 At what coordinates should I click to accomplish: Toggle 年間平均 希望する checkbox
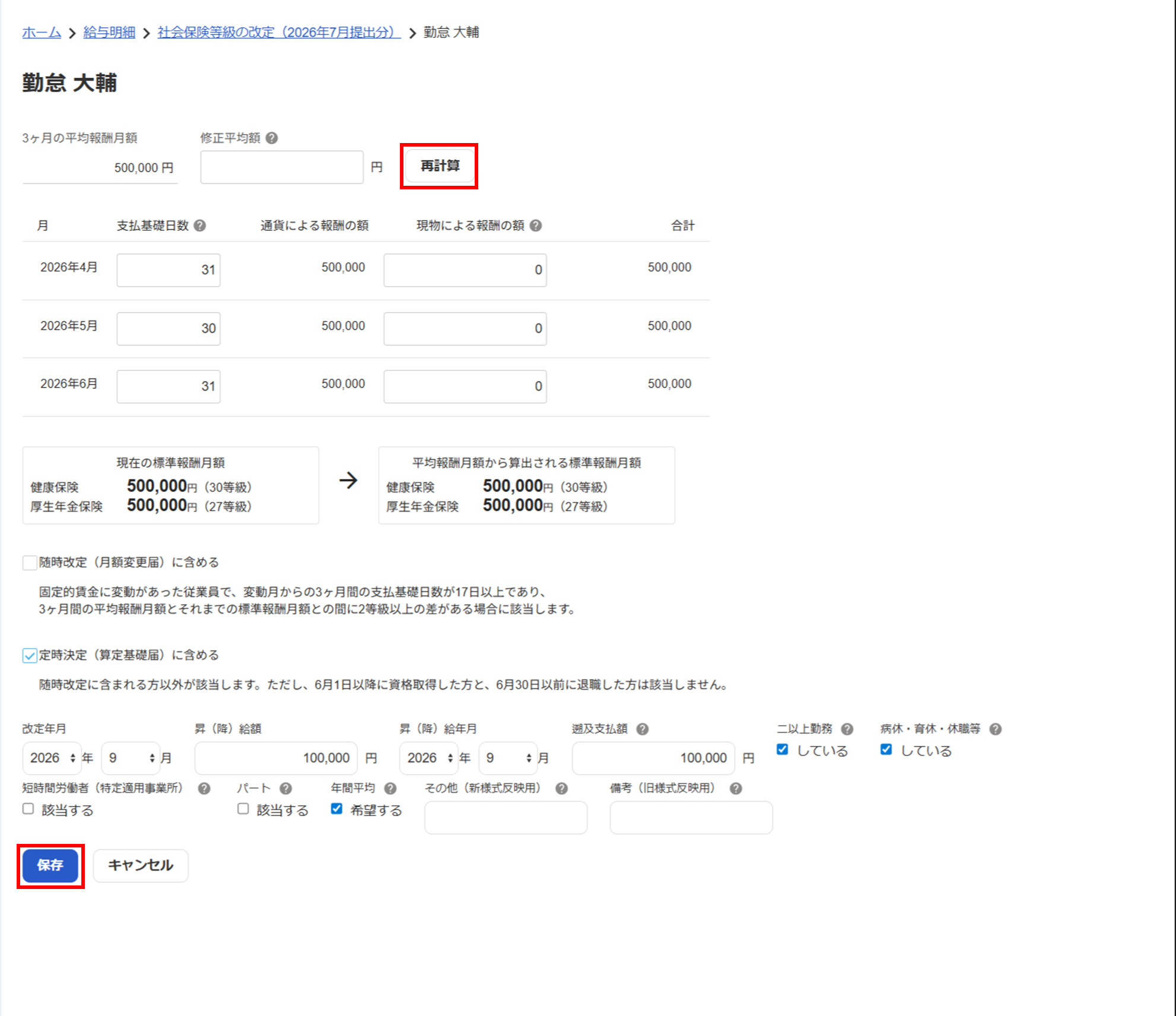(x=336, y=809)
